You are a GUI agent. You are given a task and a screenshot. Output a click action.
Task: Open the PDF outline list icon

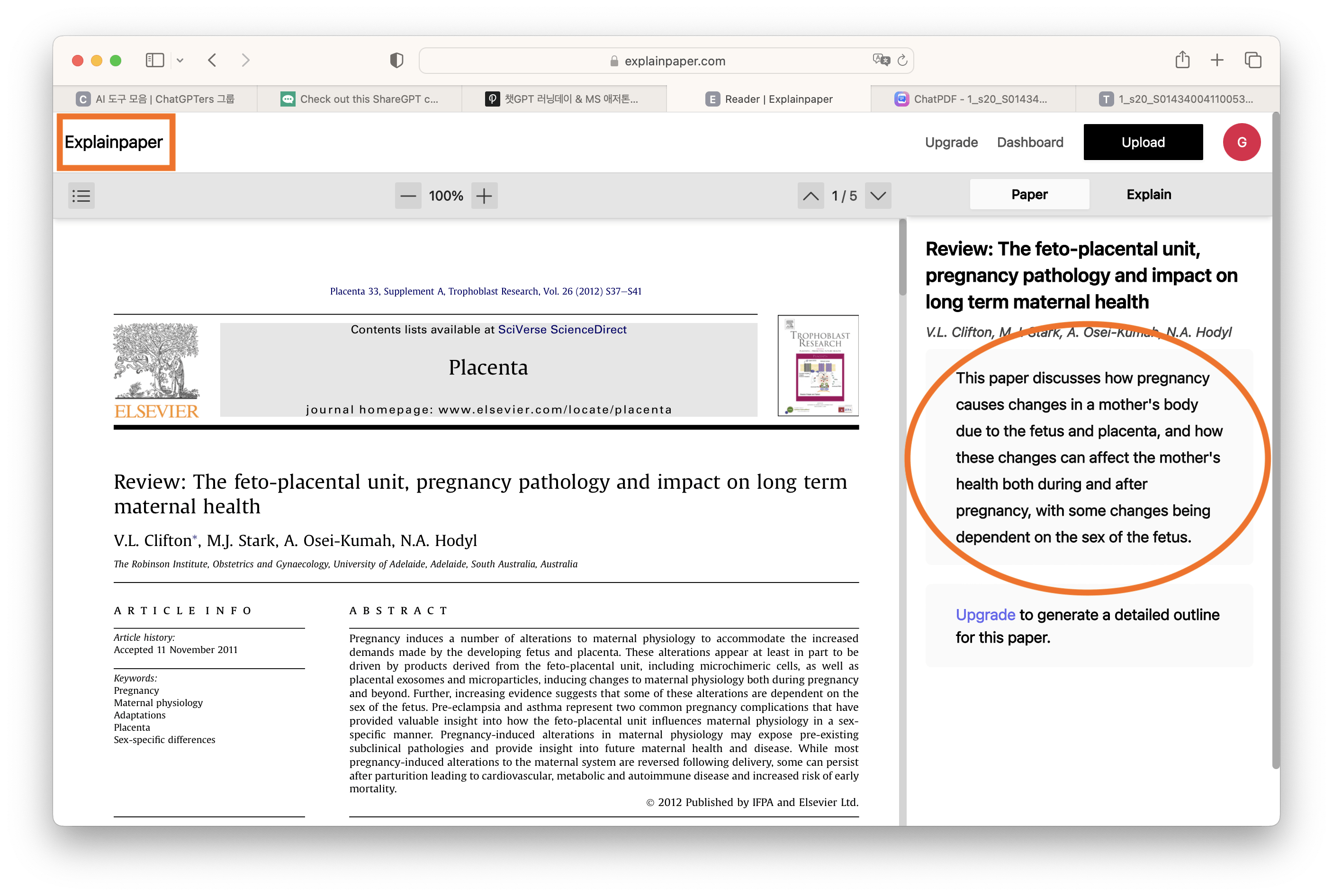81,196
